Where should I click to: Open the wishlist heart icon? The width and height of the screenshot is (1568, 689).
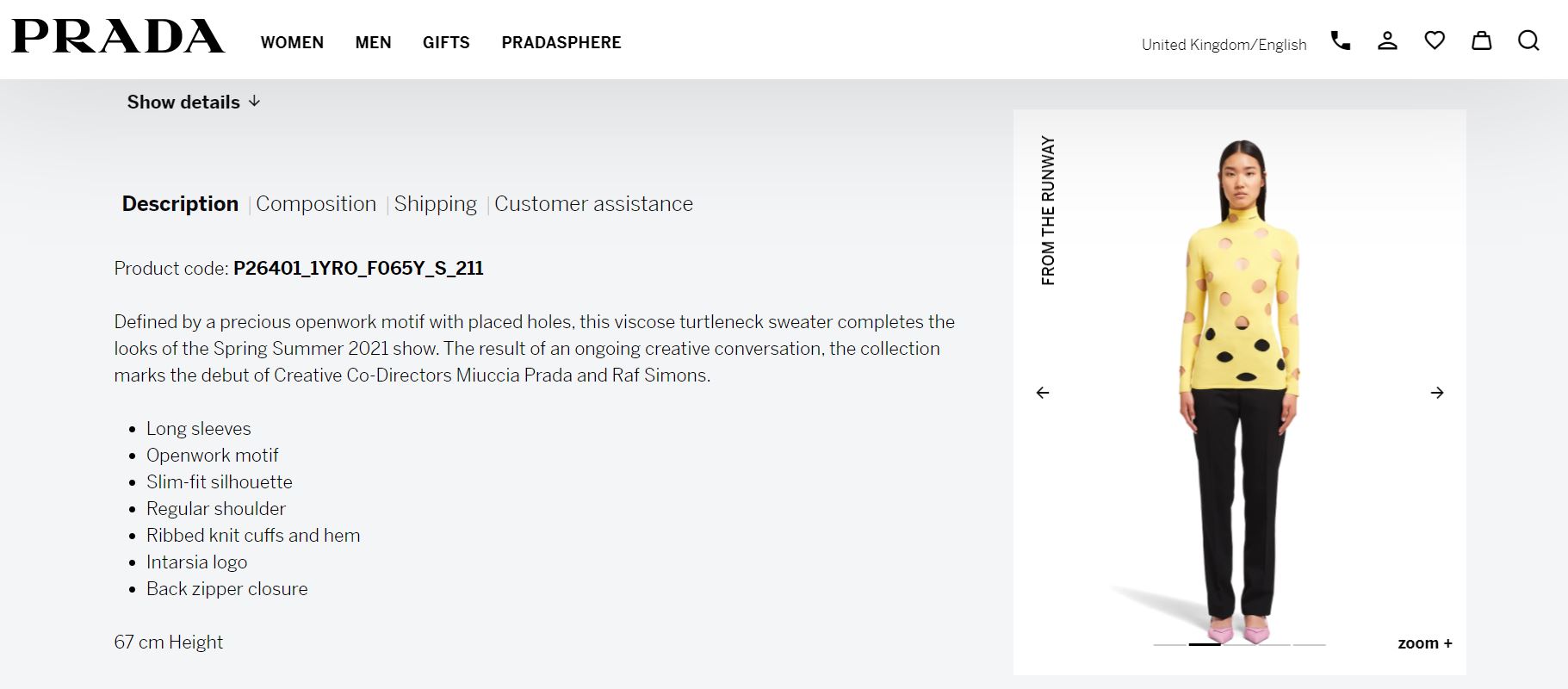pos(1435,40)
